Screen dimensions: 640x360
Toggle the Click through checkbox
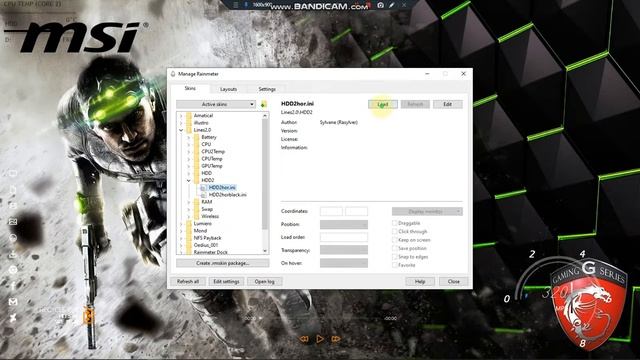pos(395,231)
